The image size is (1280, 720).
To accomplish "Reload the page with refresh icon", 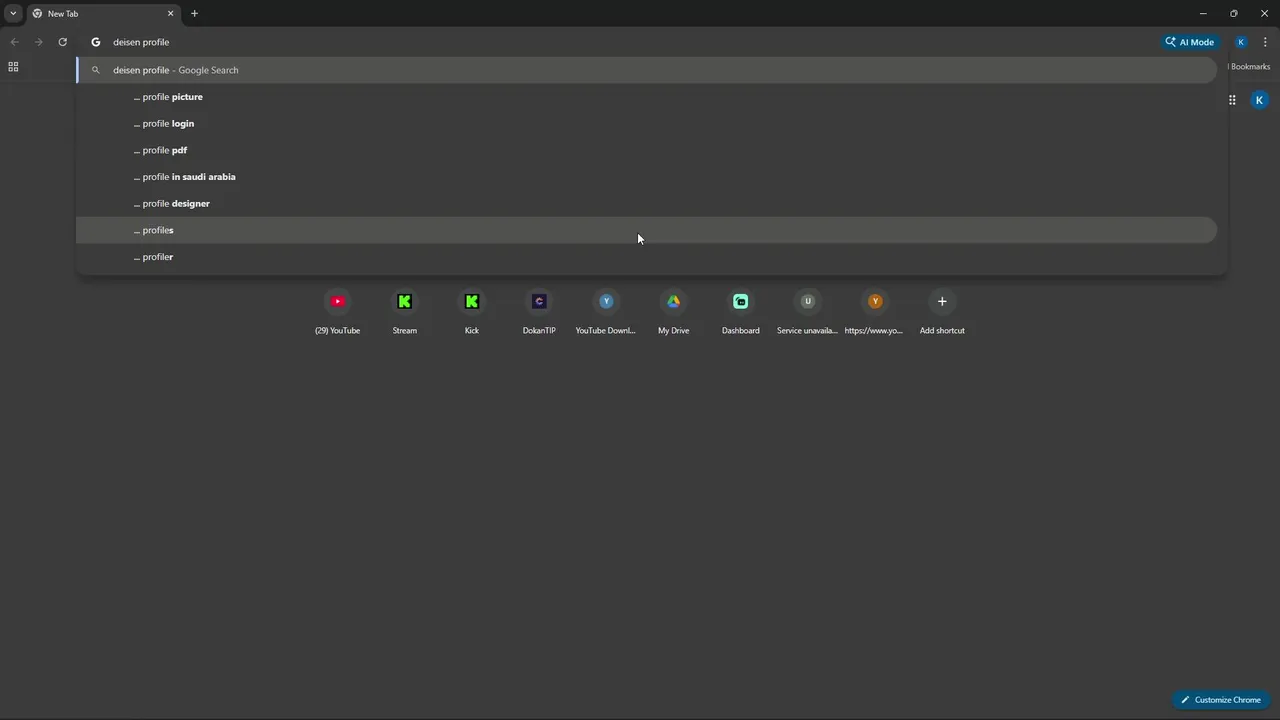I will [62, 42].
